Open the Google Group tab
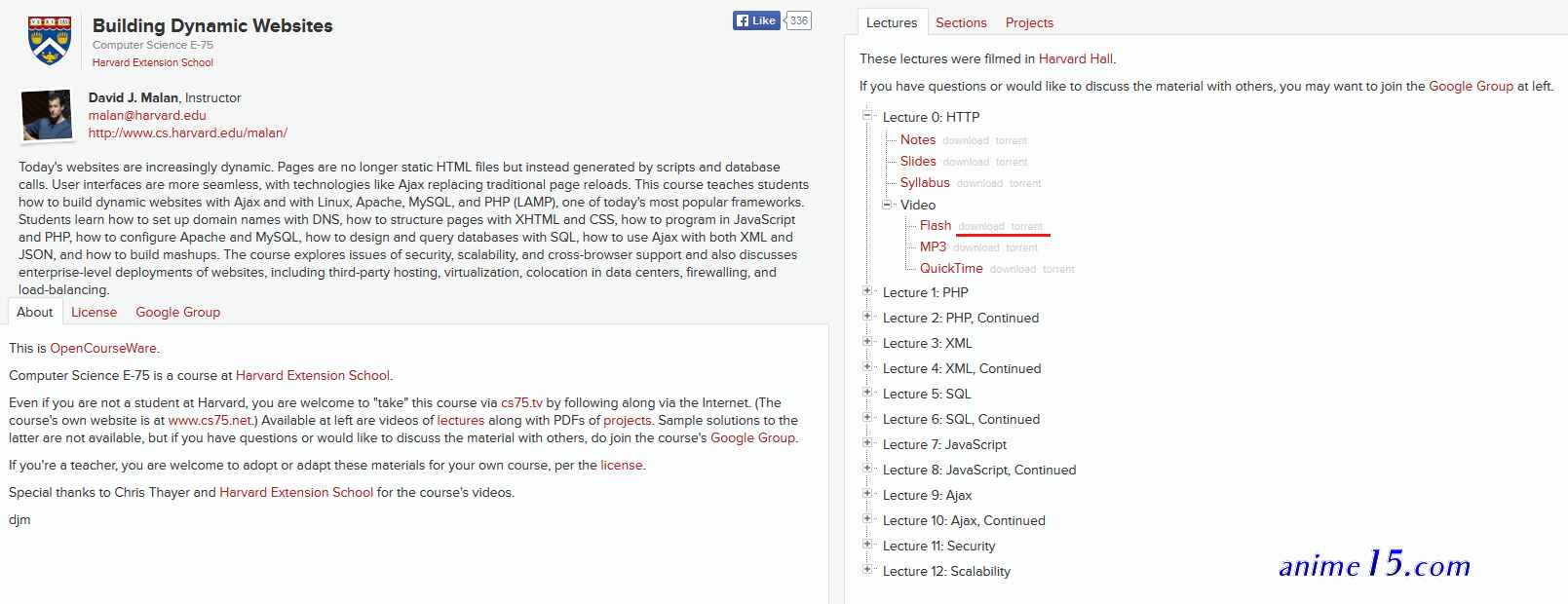This screenshot has width=1568, height=604. pyautogui.click(x=177, y=312)
